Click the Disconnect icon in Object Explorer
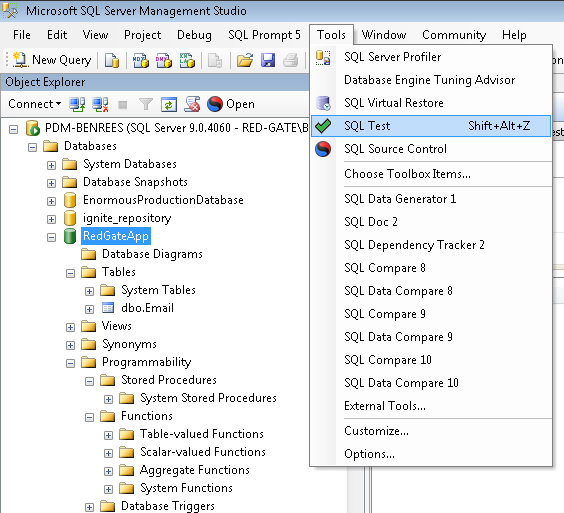The height and width of the screenshot is (513, 564). [100, 104]
